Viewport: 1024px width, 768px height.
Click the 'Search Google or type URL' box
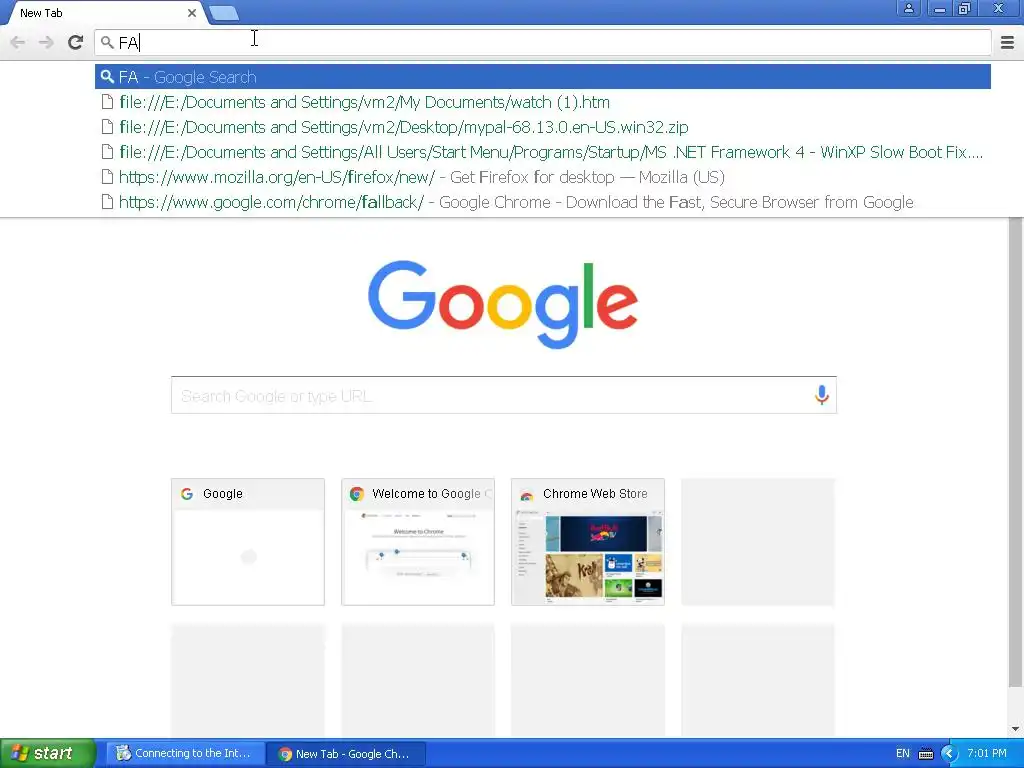coord(504,395)
